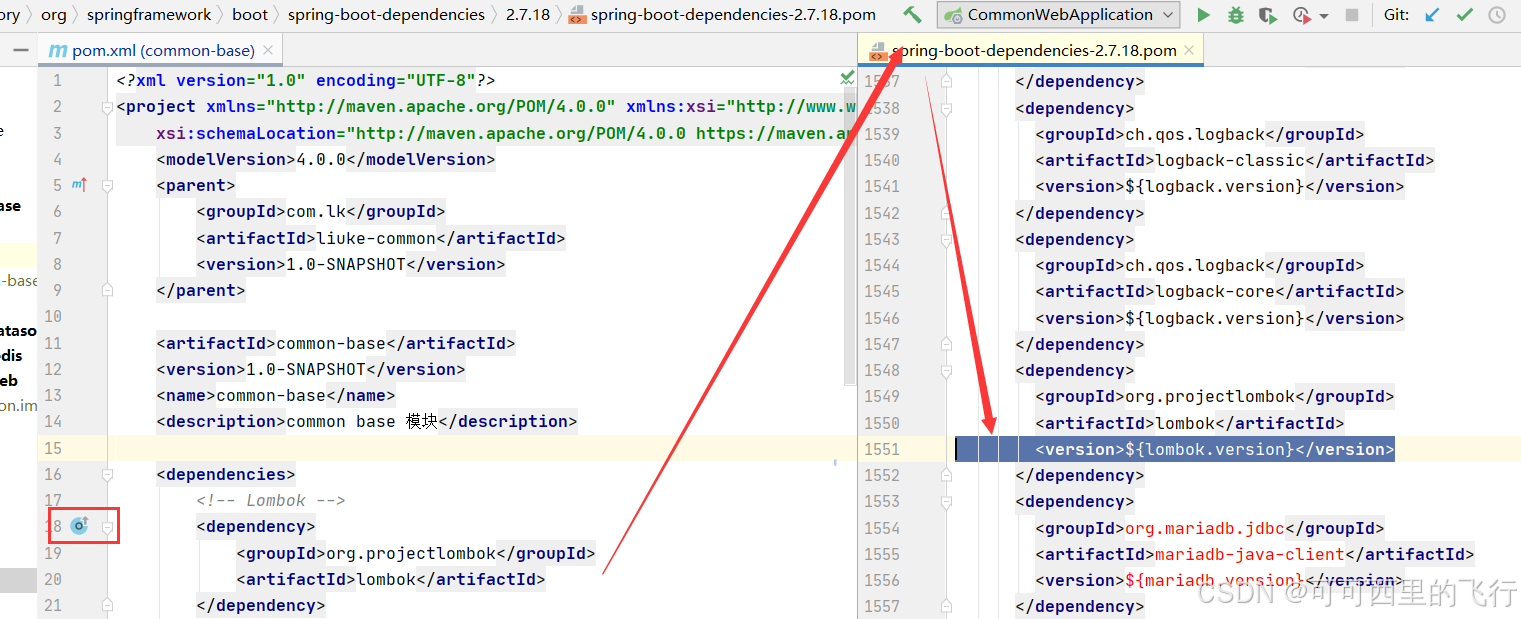Image resolution: width=1521 pixels, height=619 pixels.
Task: Collapse the Lombok dependency fold on line 18
Action: (x=107, y=526)
